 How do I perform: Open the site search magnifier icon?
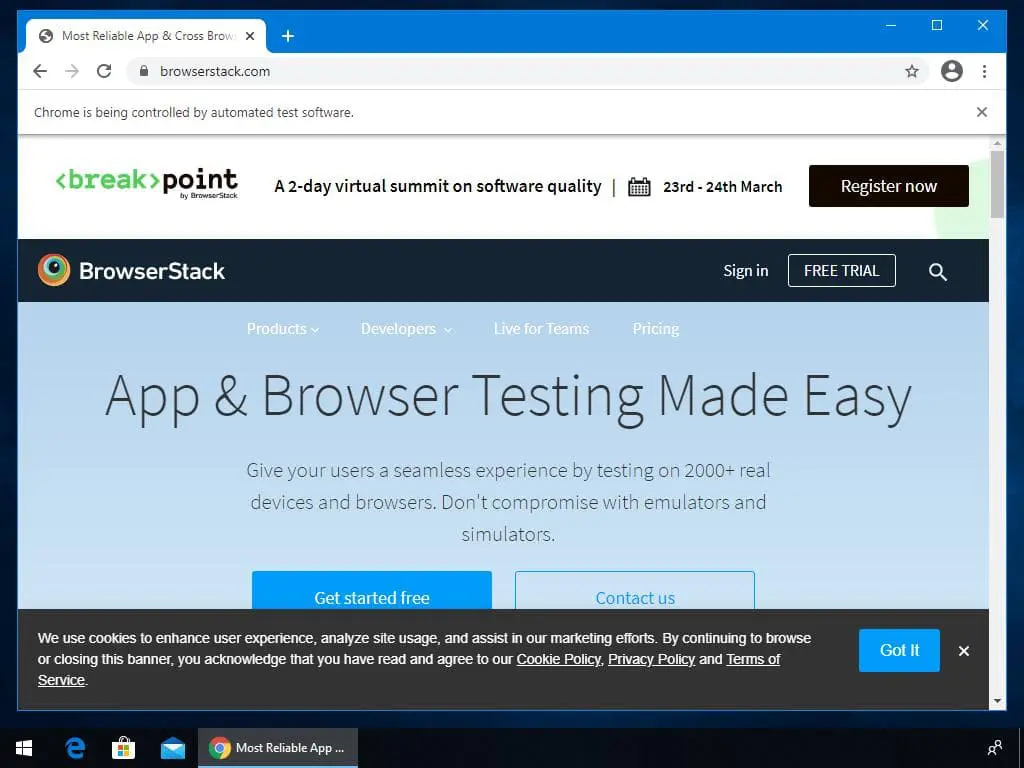pyautogui.click(x=937, y=271)
